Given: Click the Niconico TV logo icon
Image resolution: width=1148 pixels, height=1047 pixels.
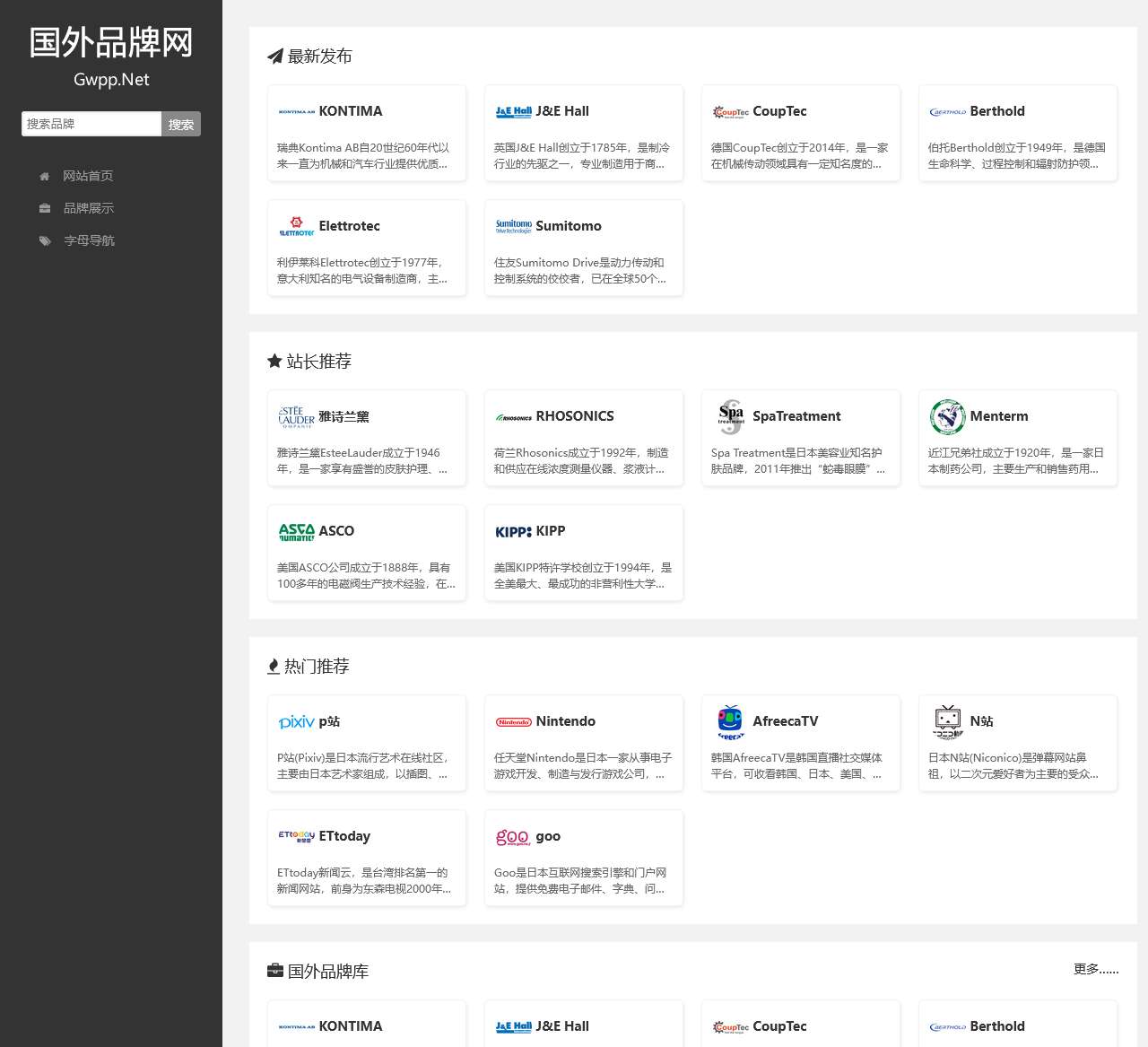Looking at the screenshot, I should pos(948,721).
